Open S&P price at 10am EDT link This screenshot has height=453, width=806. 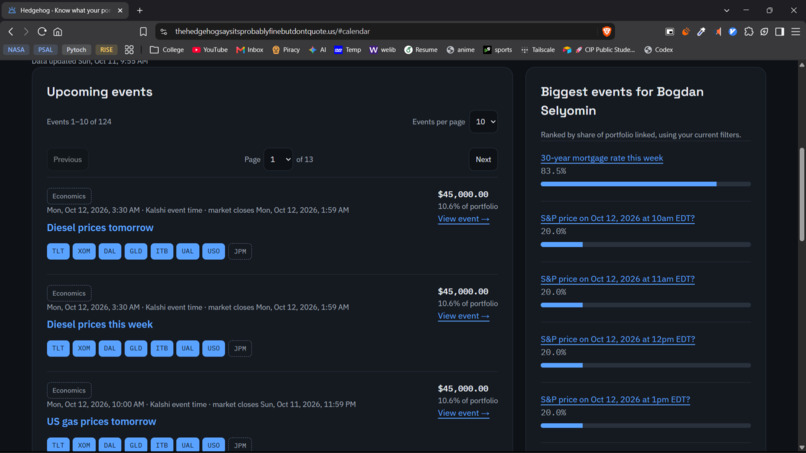pos(617,219)
